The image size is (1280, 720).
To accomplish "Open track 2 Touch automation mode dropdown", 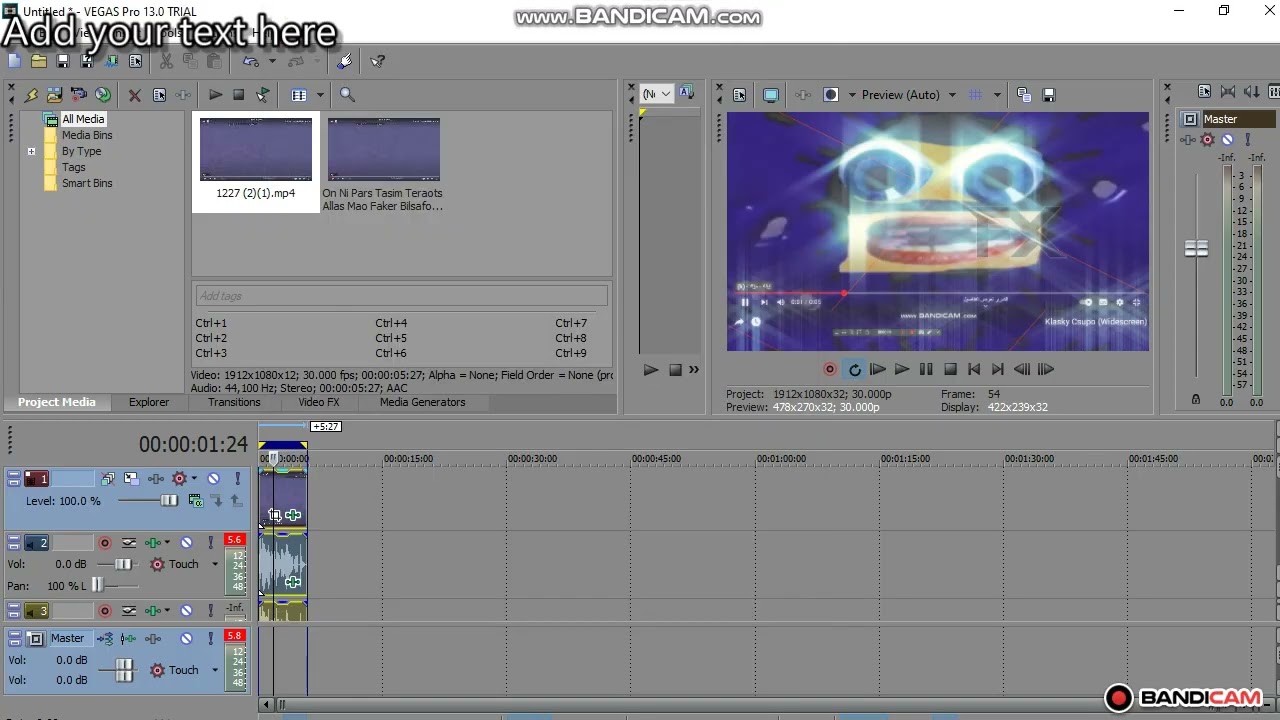I will click(214, 565).
